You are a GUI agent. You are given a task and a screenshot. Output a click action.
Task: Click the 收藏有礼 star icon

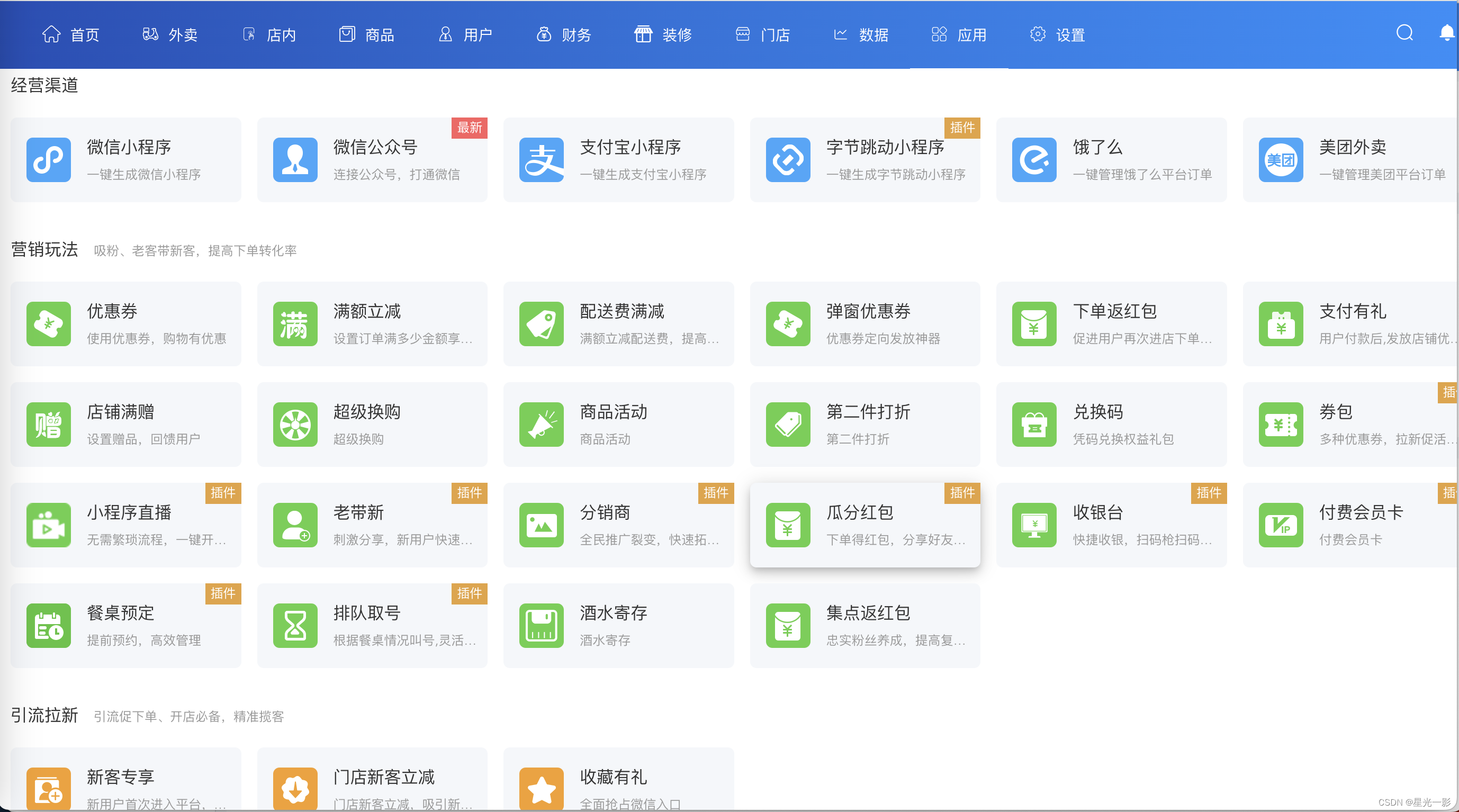click(x=541, y=789)
